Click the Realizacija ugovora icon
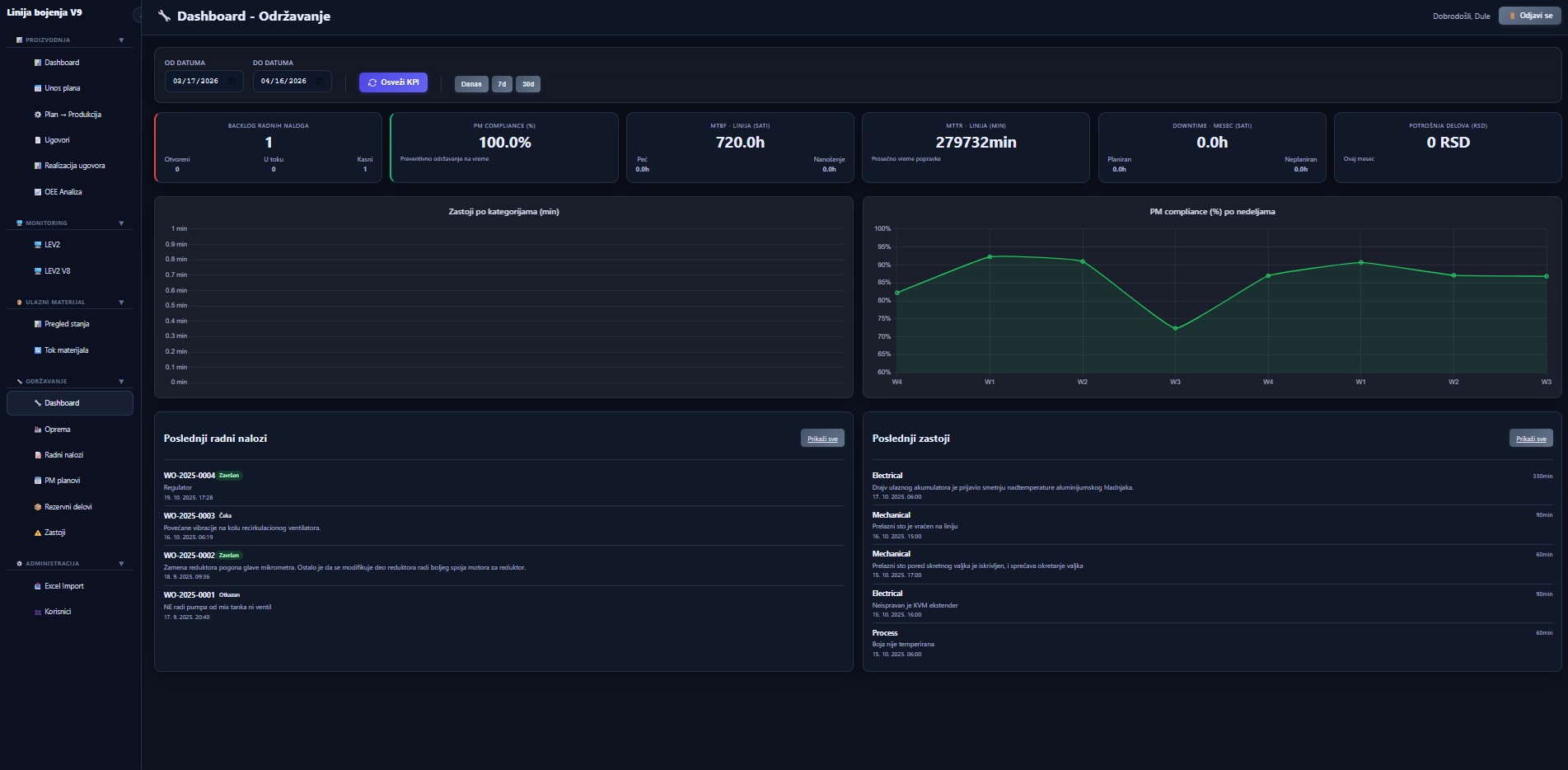Viewport: 1568px width, 770px height. [x=37, y=166]
